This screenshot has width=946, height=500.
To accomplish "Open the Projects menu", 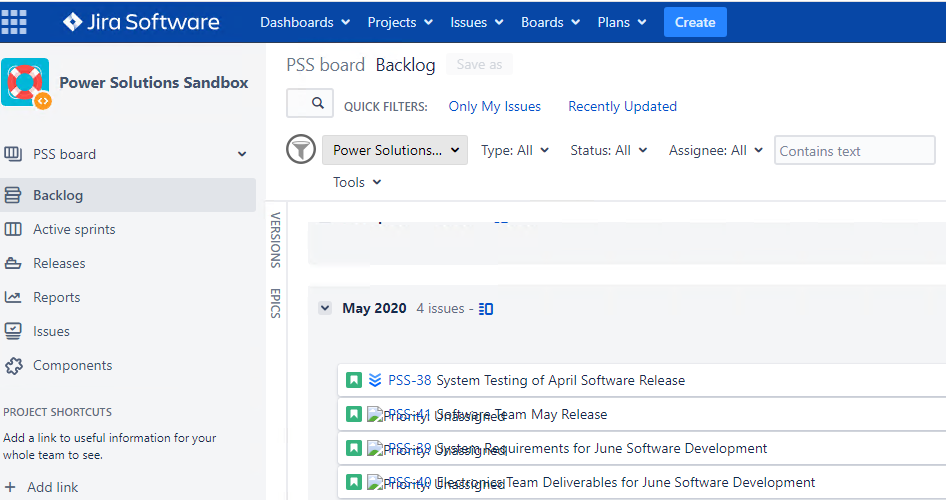I will pos(400,22).
